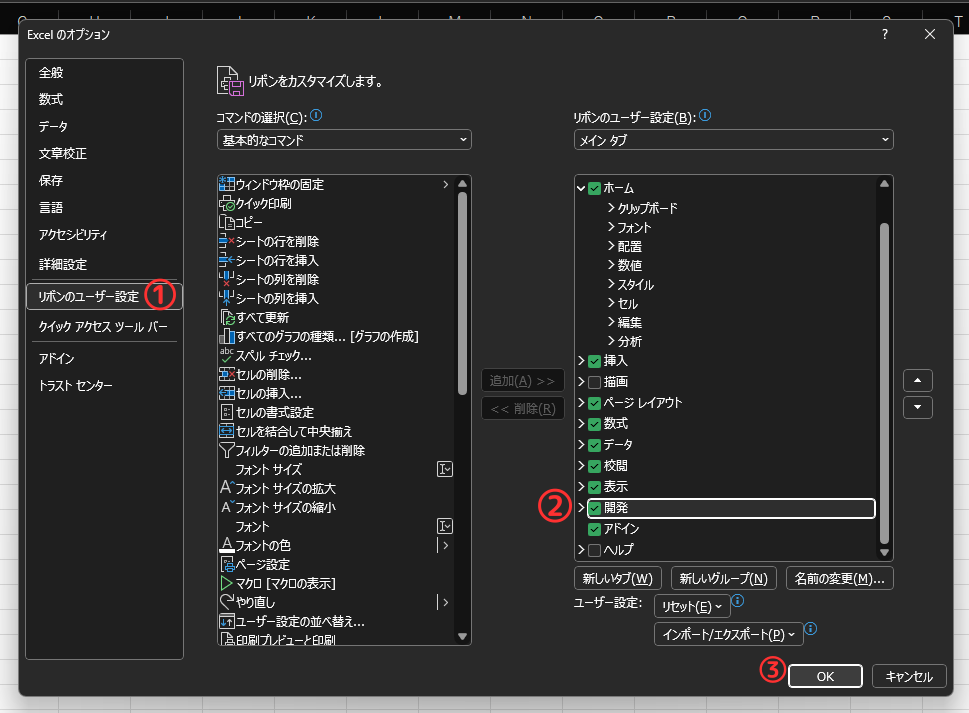Expand the 開発 tab node
The image size is (969, 713).
coord(581,507)
